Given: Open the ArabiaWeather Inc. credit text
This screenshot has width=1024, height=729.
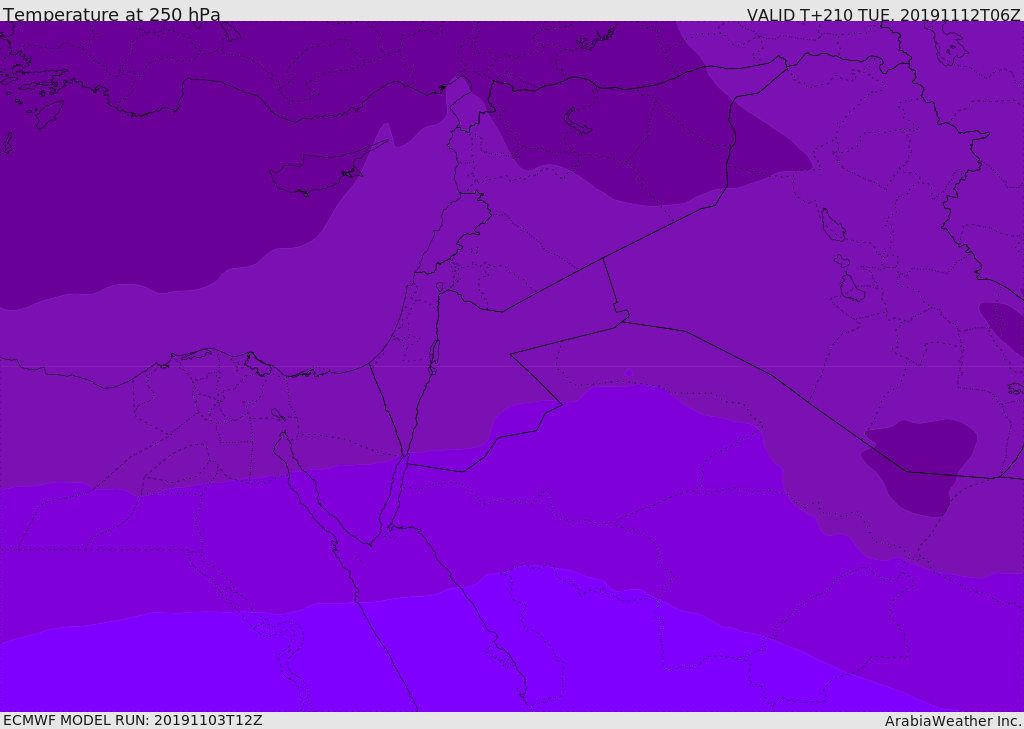Looking at the screenshot, I should pos(953,721).
